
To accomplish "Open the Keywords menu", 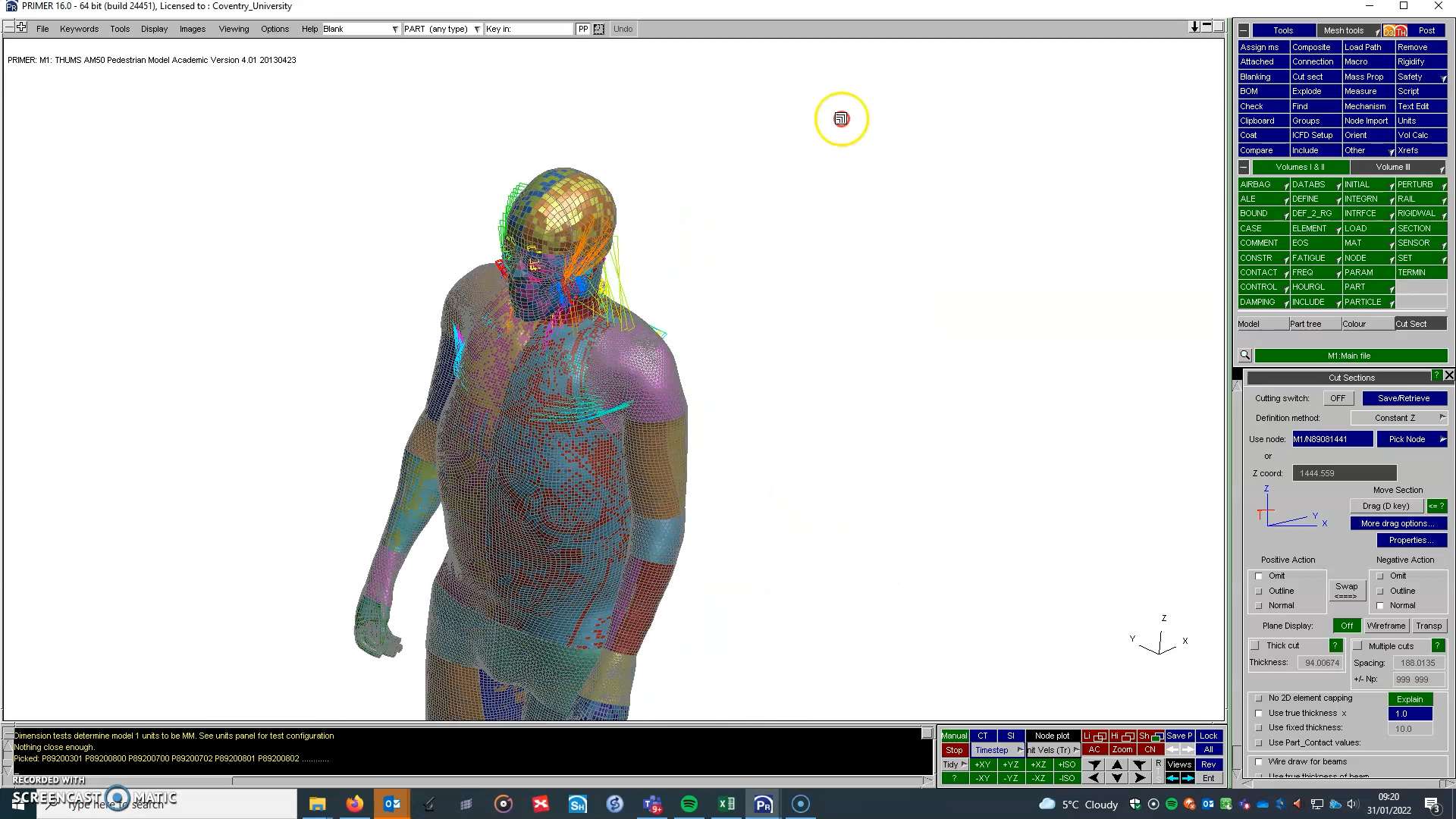I will 79,29.
